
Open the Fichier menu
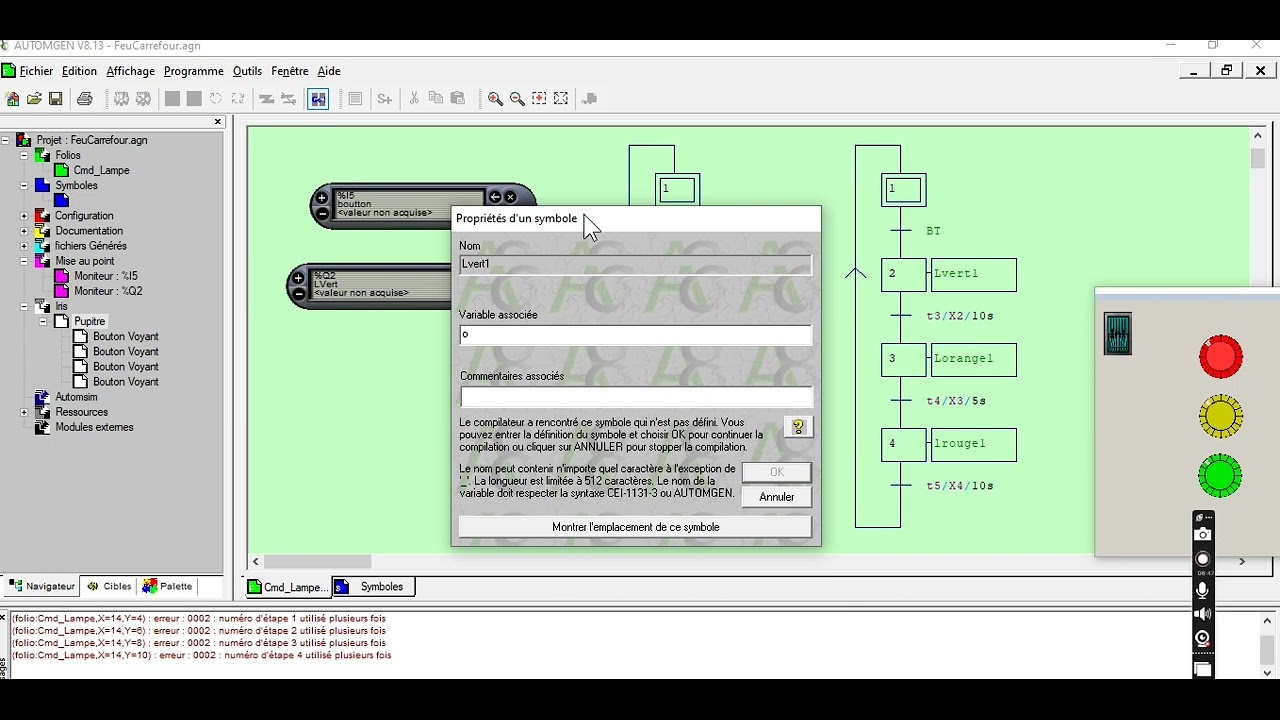[x=36, y=71]
